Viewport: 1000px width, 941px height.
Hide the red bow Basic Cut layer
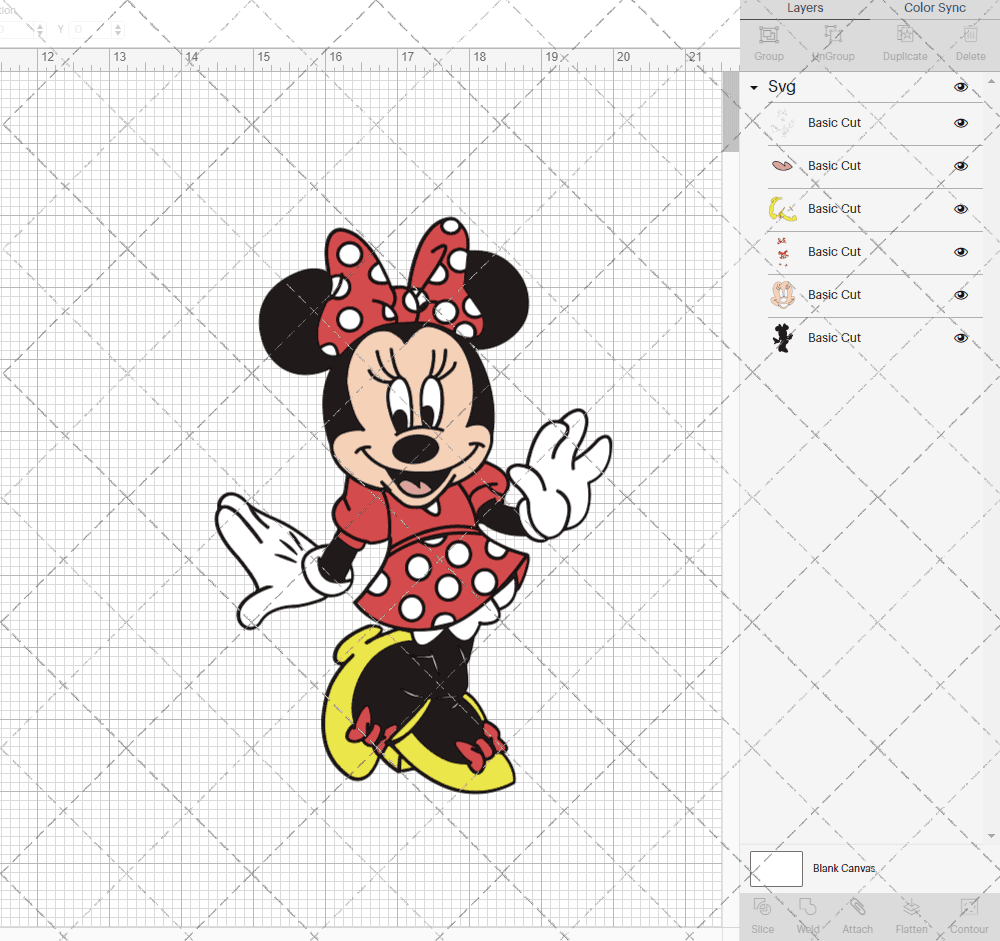(961, 252)
